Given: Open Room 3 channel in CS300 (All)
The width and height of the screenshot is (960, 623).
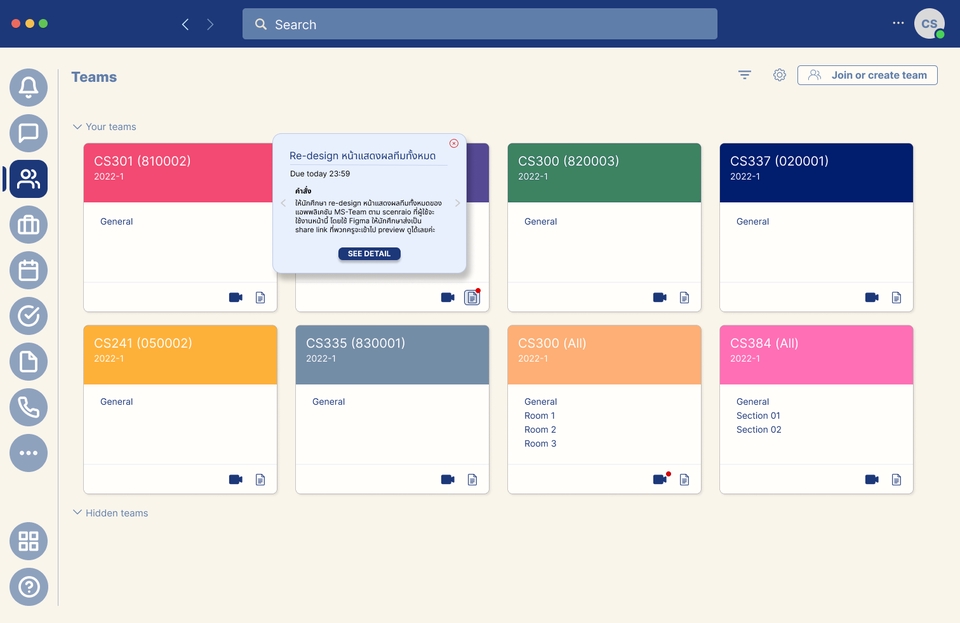Looking at the screenshot, I should 540,444.
